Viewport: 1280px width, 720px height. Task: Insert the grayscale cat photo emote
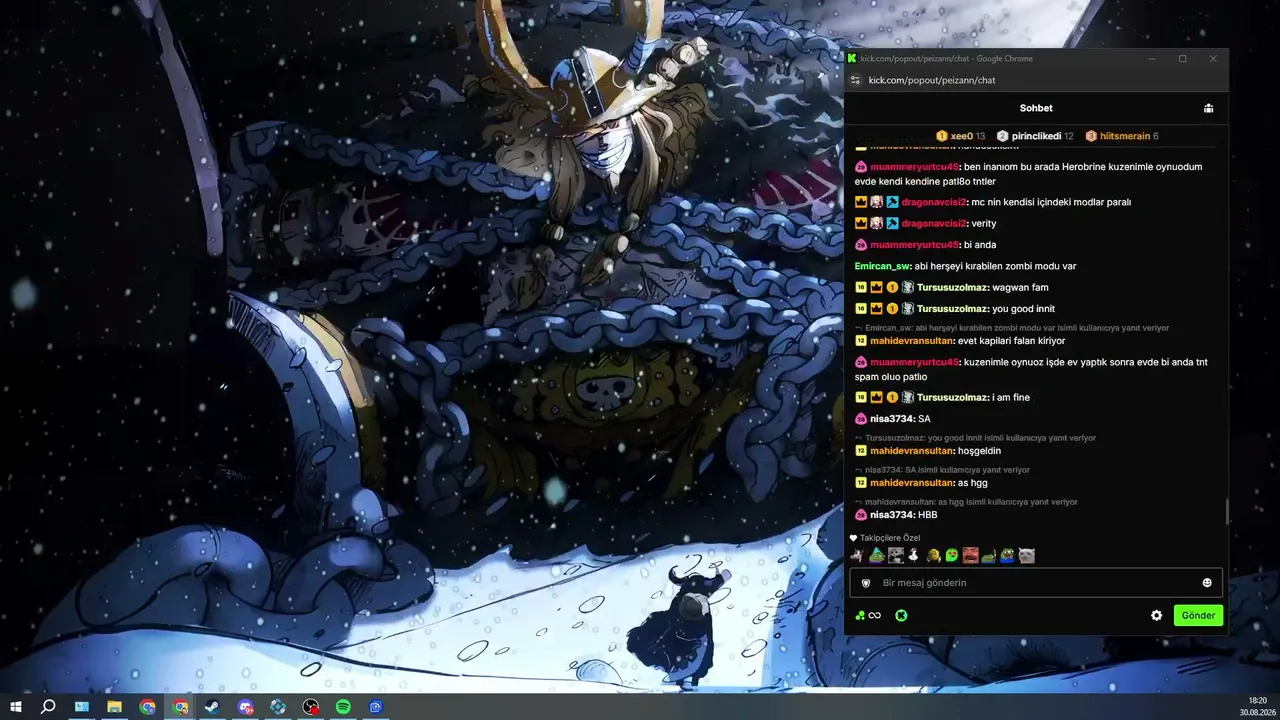click(x=1026, y=555)
